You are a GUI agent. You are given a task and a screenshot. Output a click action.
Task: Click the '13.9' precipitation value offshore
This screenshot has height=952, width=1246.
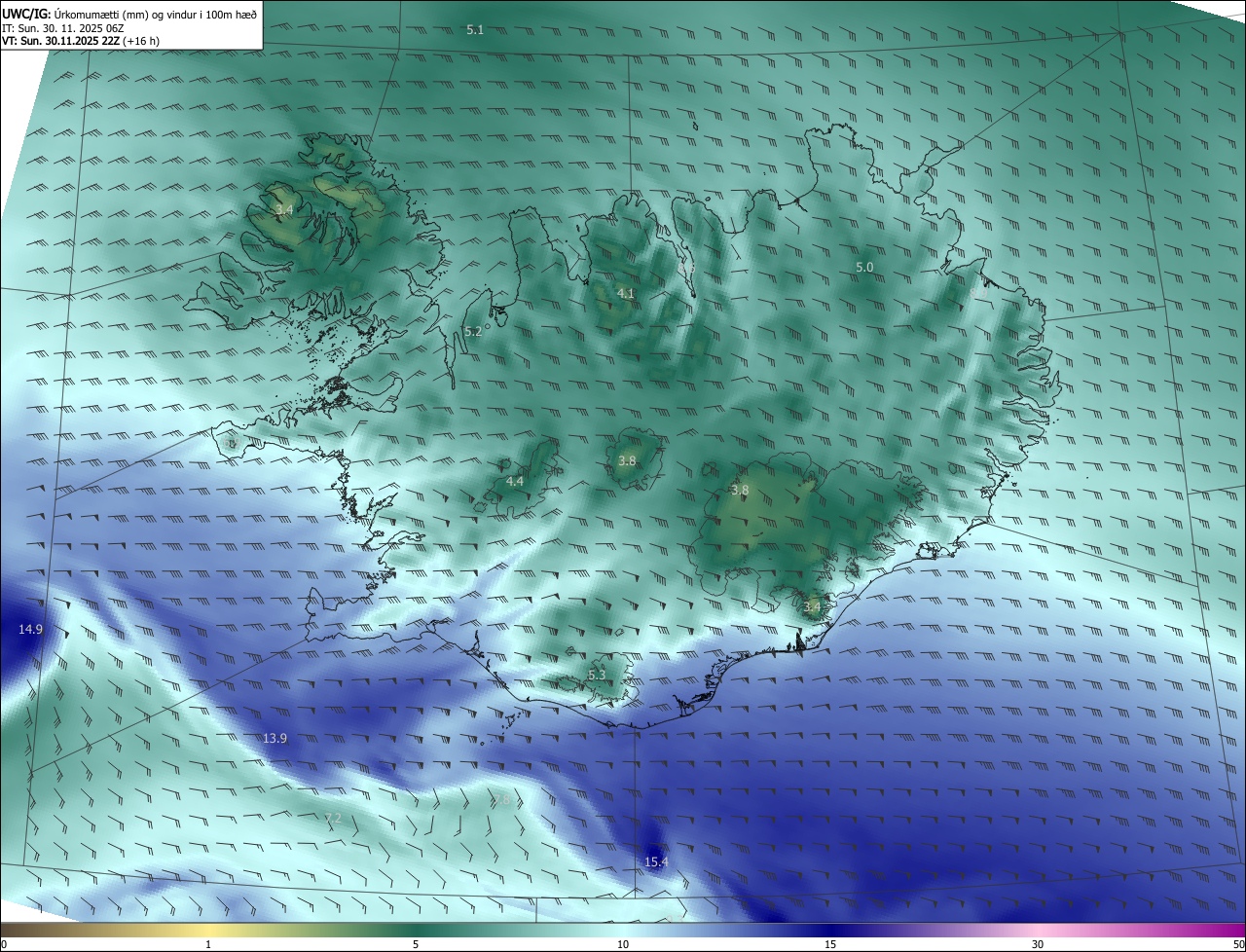pyautogui.click(x=275, y=739)
